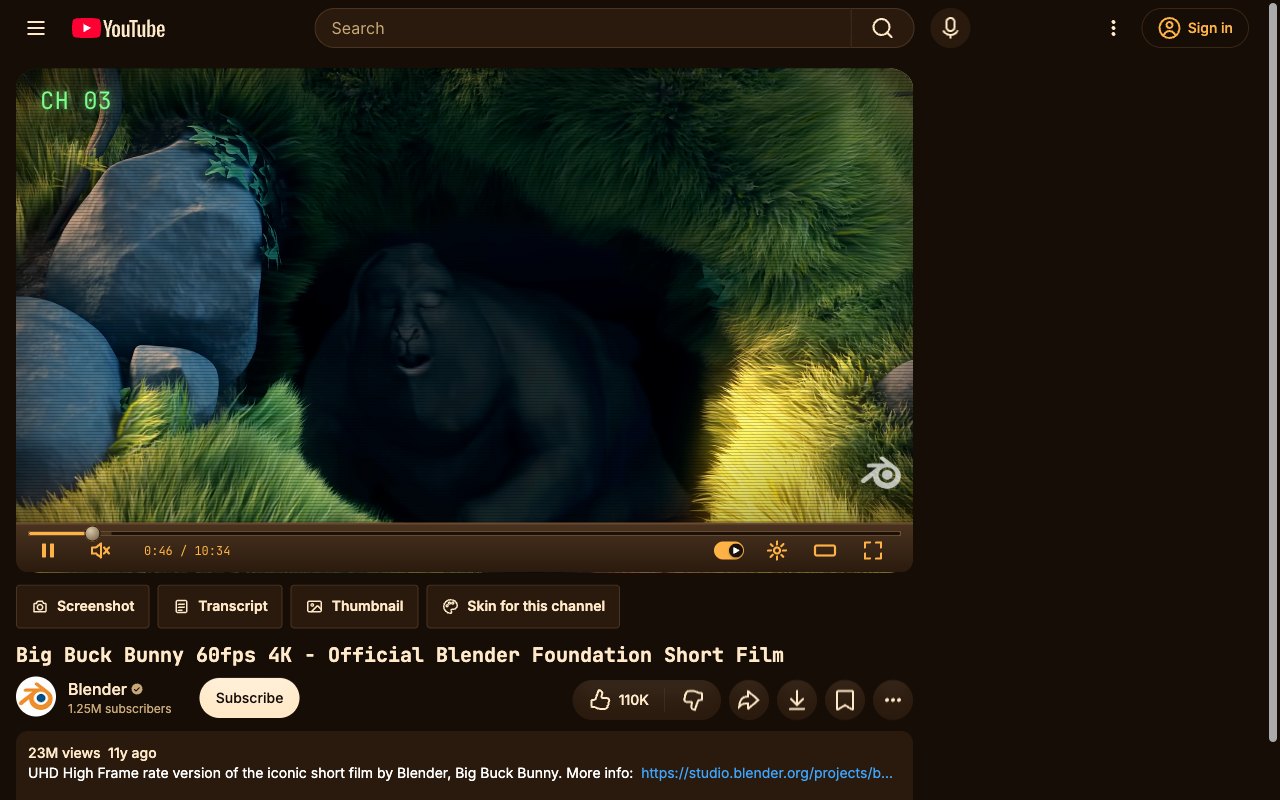Click '1.25M subscribers' text

click(x=120, y=708)
